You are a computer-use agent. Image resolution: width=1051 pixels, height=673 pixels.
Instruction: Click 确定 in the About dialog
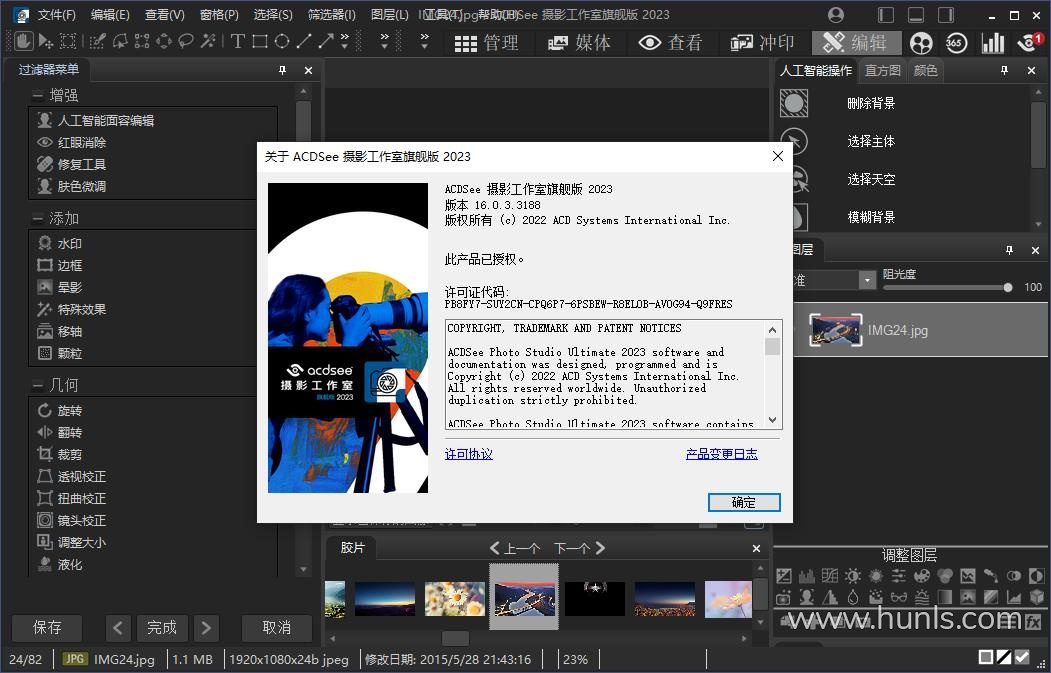coord(744,502)
